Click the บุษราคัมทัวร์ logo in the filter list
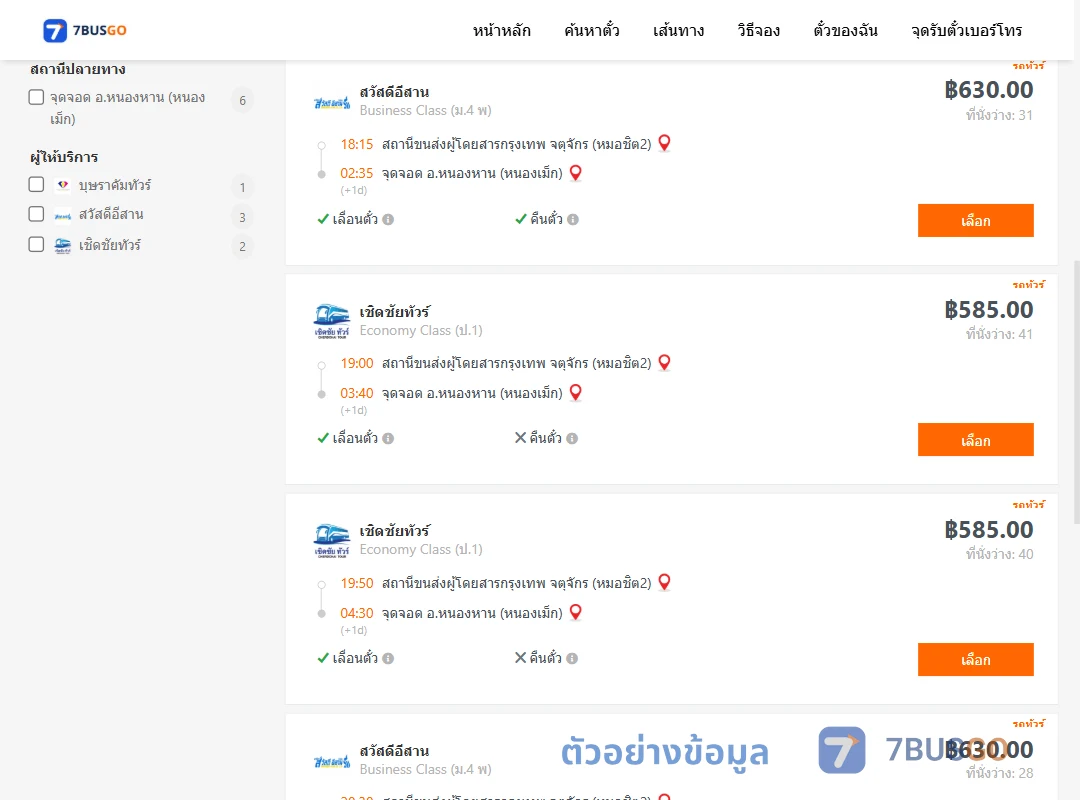1080x800 pixels. (x=63, y=185)
